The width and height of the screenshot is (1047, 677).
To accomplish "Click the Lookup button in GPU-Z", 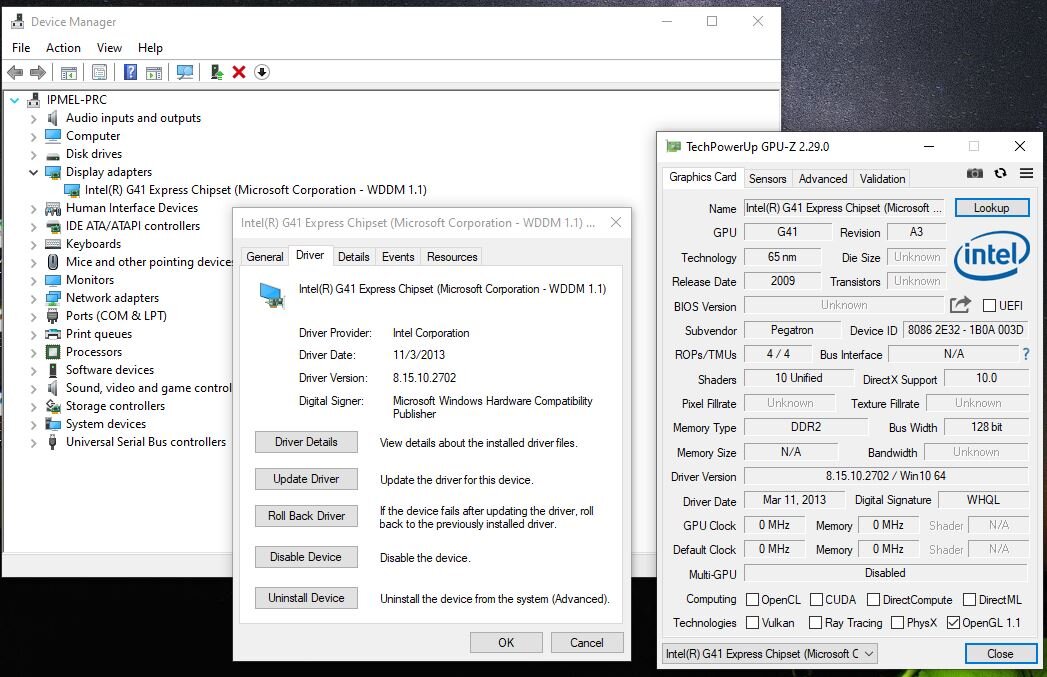I will point(992,208).
